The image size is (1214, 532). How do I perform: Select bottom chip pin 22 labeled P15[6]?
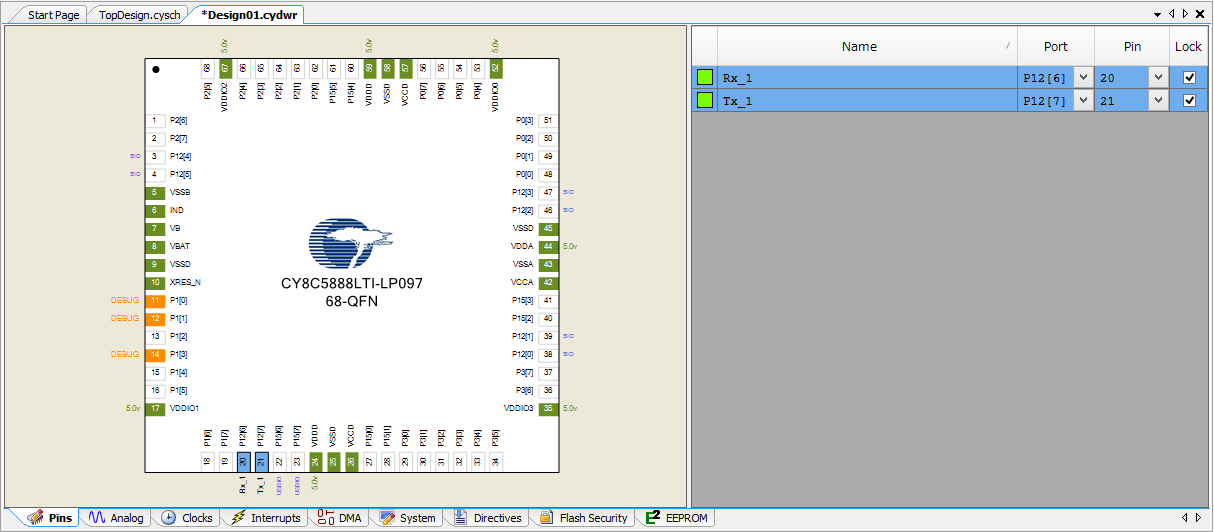click(279, 461)
